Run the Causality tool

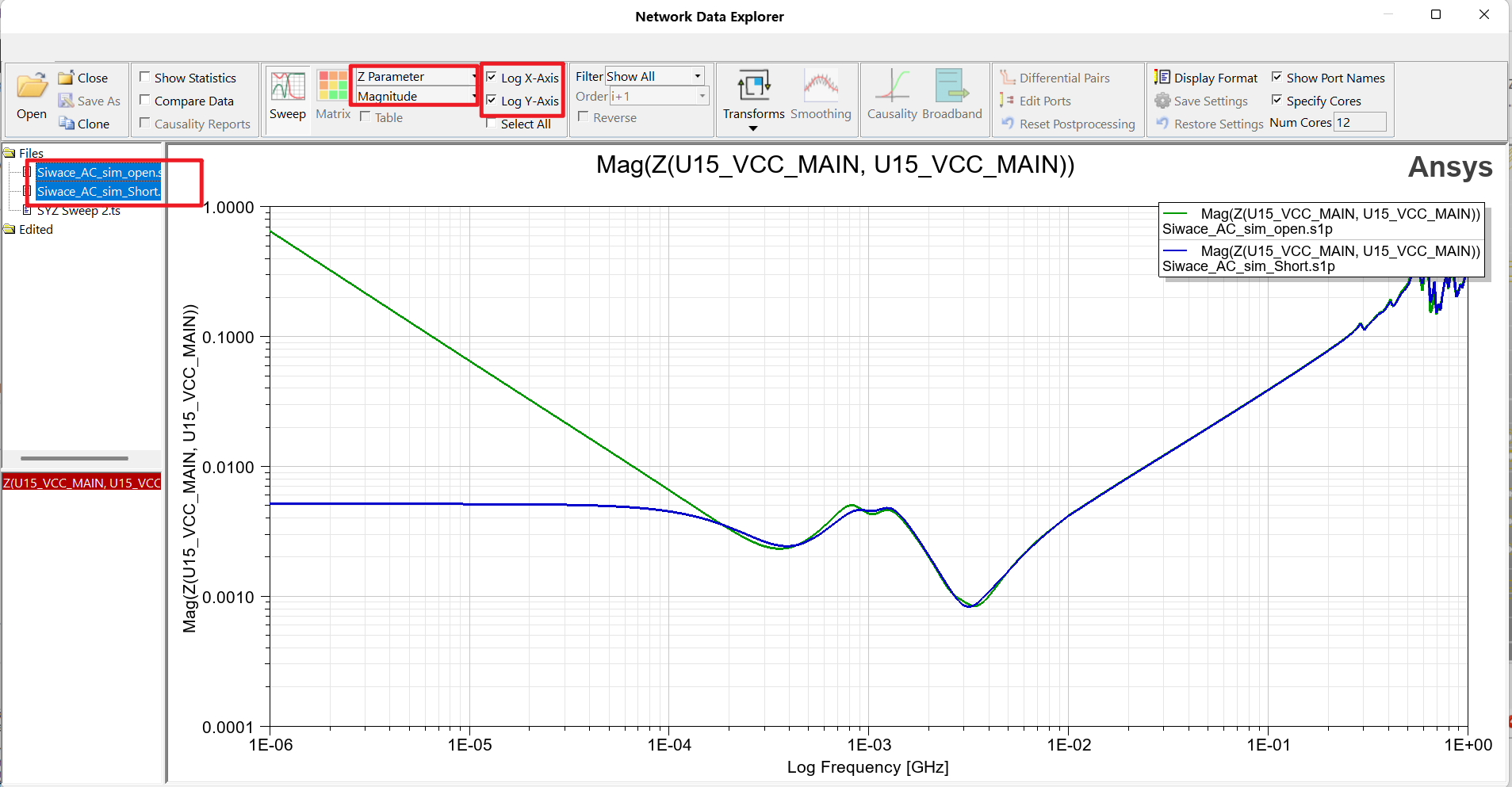point(892,95)
